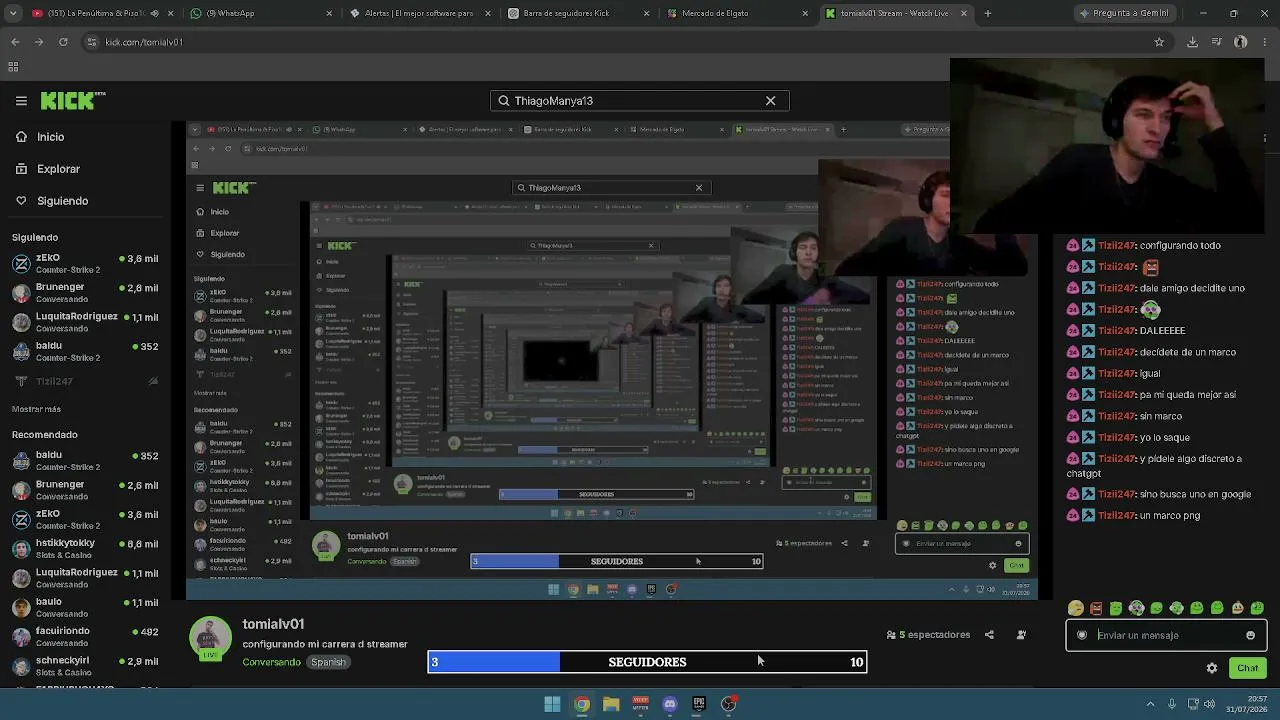Screen dimensions: 1280x720
Task: Open Epic Games Launcher from the taskbar
Action: 699,704
